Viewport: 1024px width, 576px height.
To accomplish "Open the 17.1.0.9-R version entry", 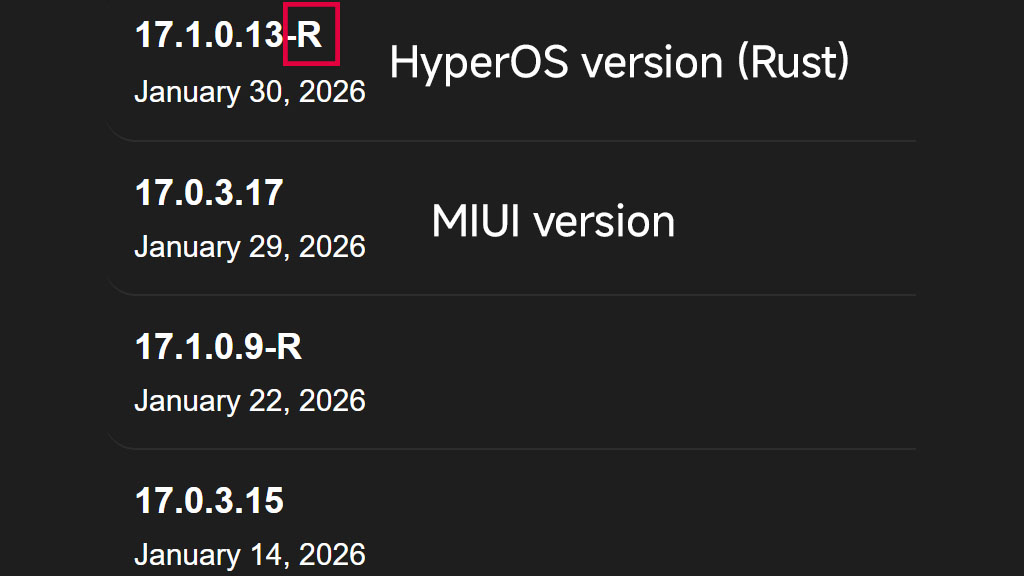I will [218, 347].
